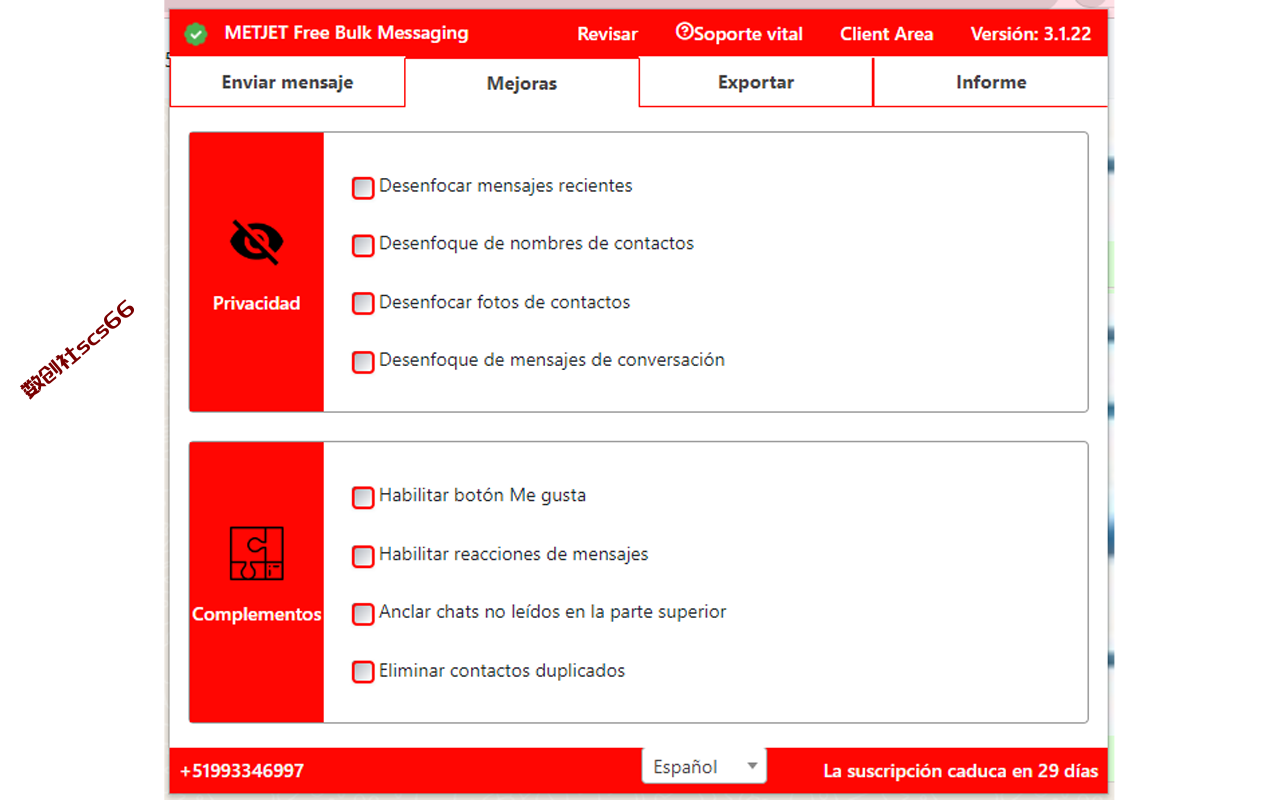
Task: Tick Habilitar botón Me gusta checkbox
Action: pos(363,497)
